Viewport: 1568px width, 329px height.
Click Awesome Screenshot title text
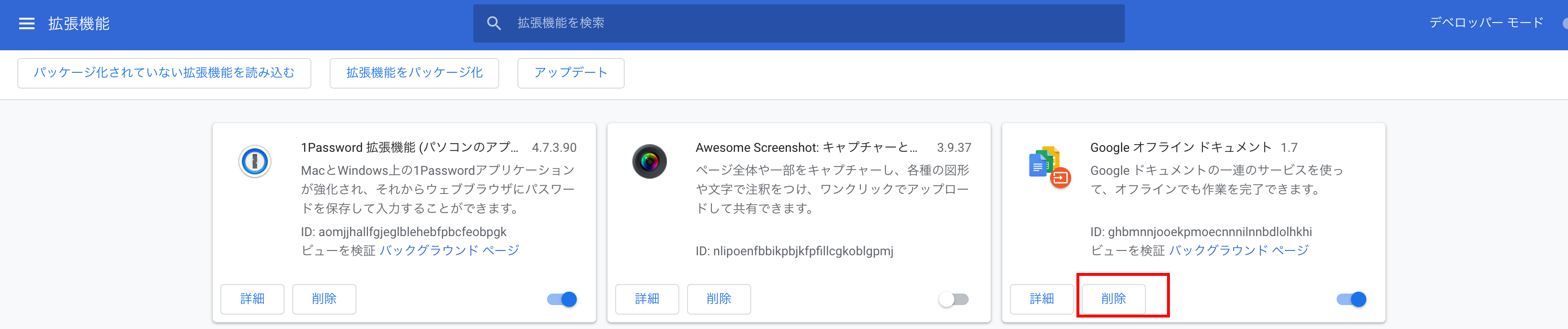(806, 148)
